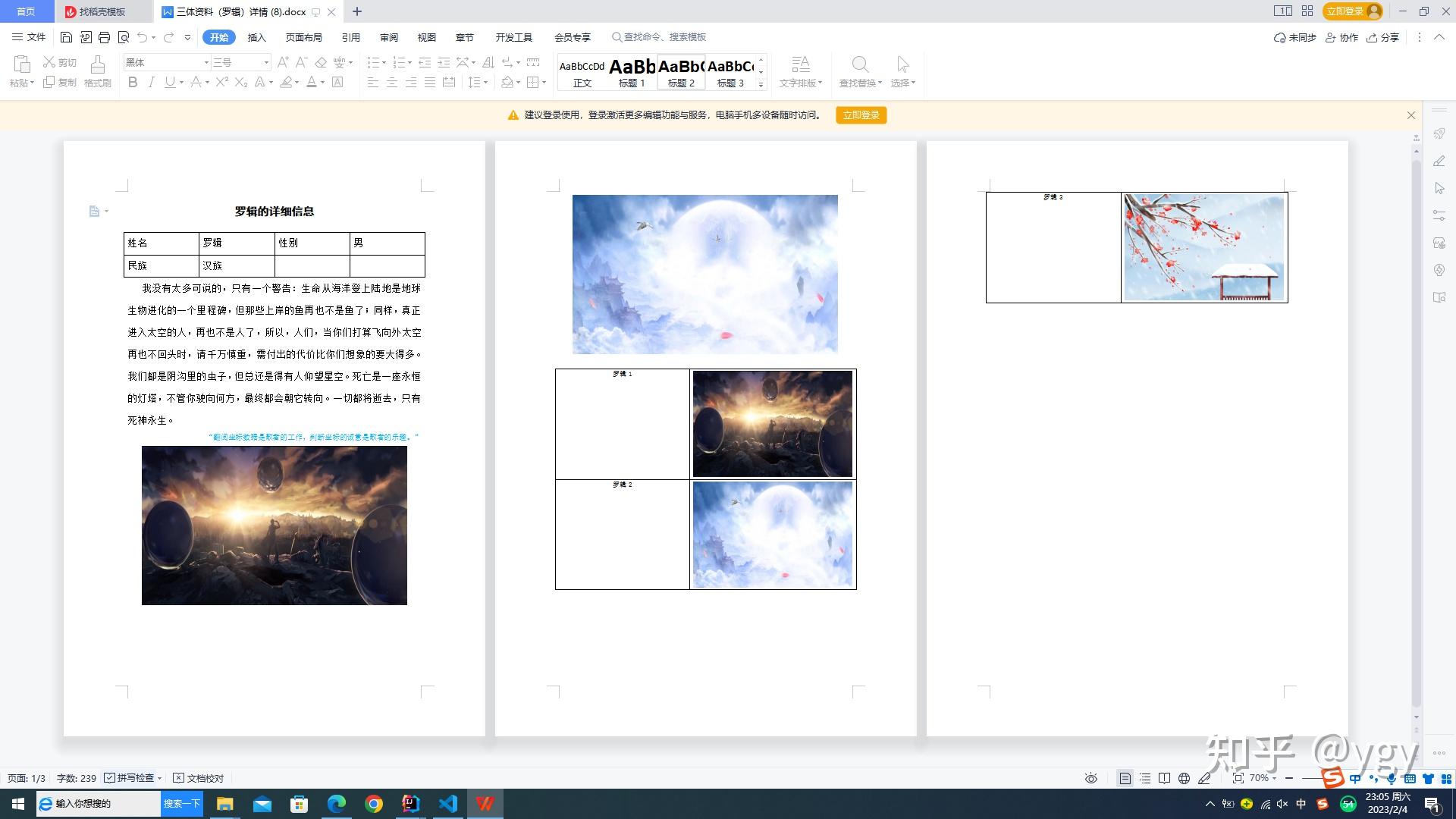
Task: Switch to the 页面布局 tab
Action: (x=303, y=37)
